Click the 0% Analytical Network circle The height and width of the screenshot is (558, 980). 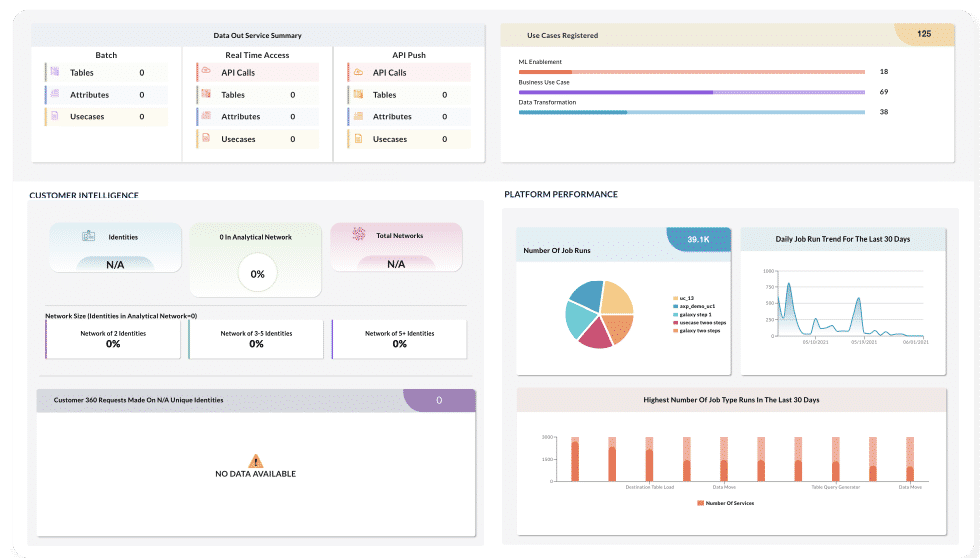point(257,273)
